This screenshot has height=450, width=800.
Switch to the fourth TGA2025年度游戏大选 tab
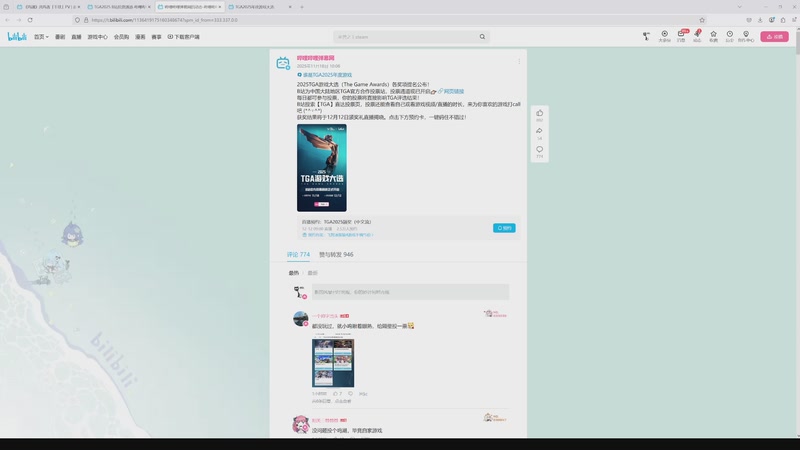pos(260,7)
